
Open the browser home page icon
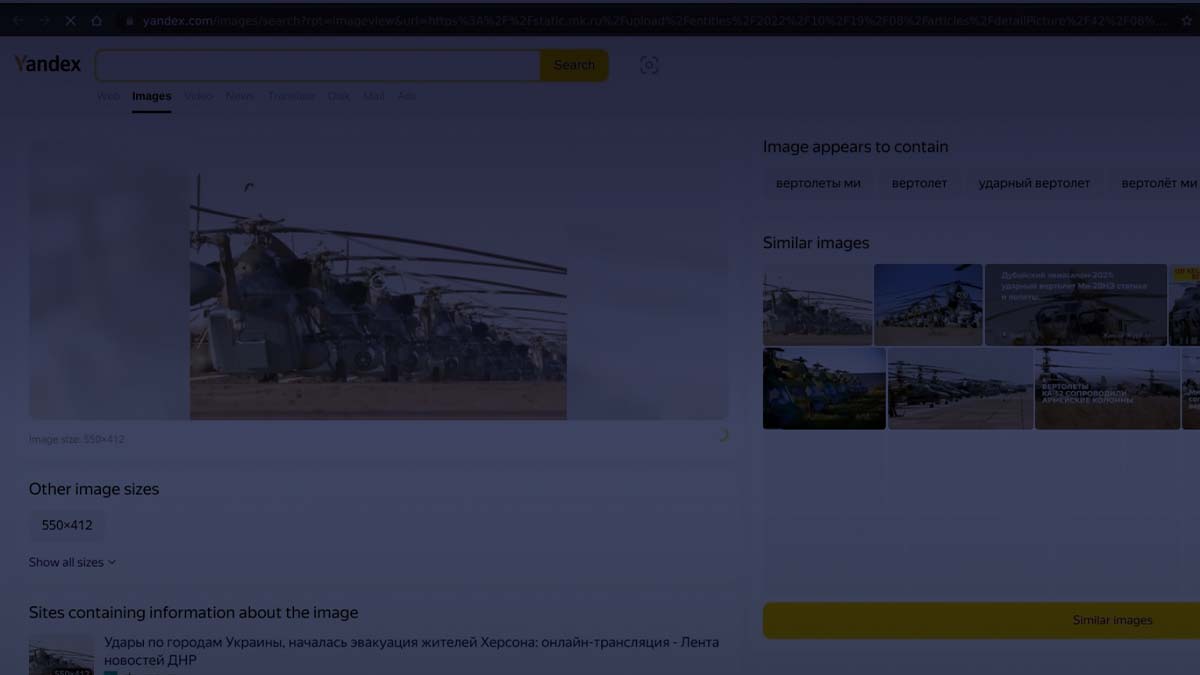click(x=96, y=20)
